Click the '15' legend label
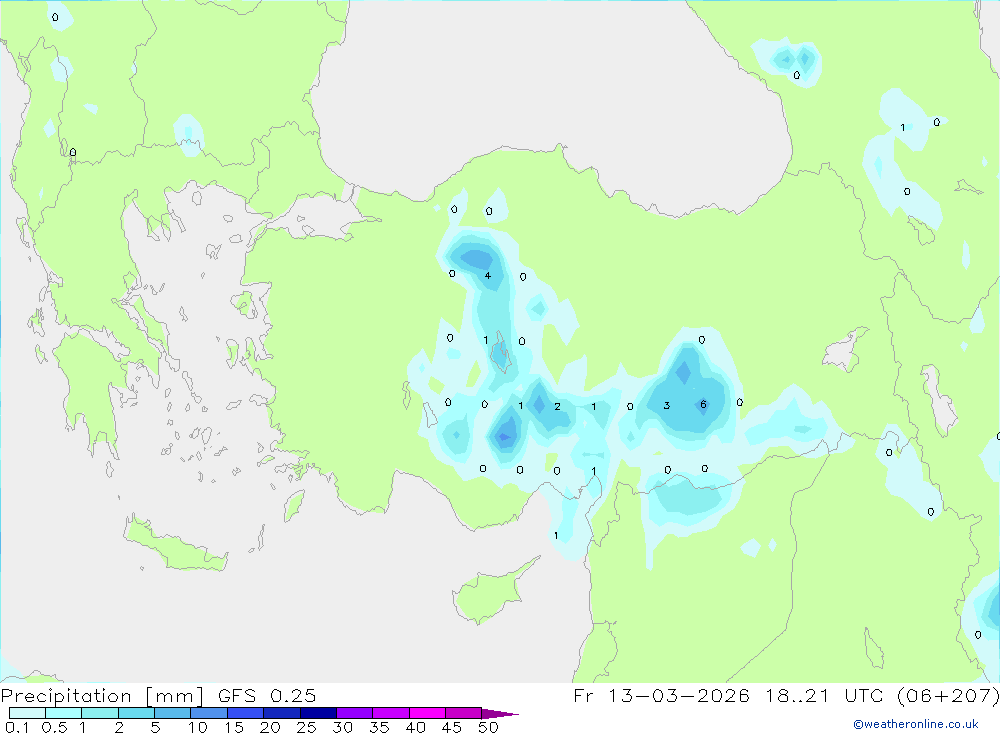The width and height of the screenshot is (1000, 733). (234, 727)
